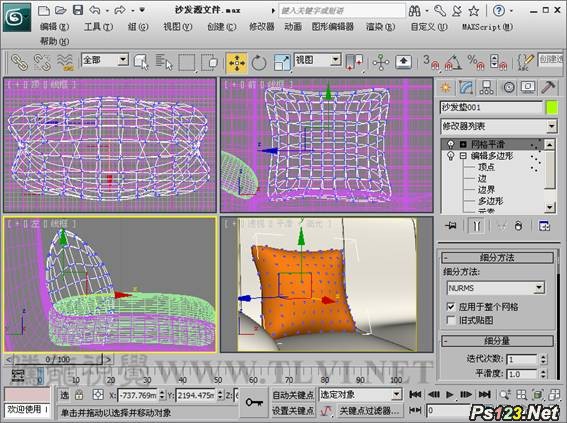The image size is (567, 423).
Task: Toggle the Window/Crossing selection icon
Action: click(209, 63)
